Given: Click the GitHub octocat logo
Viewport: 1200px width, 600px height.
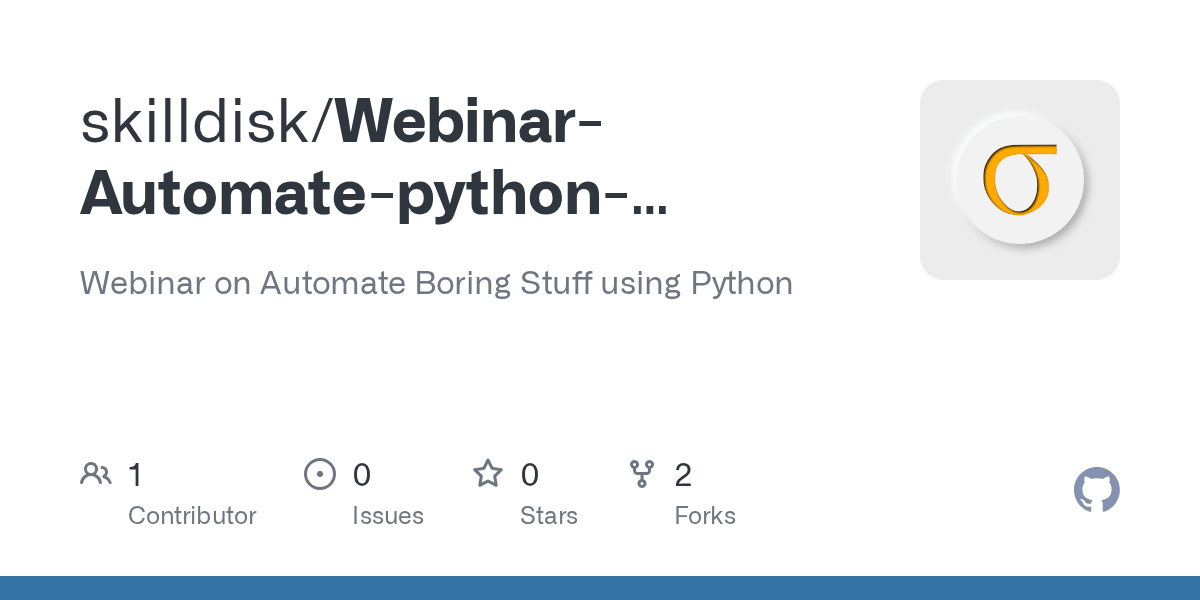Looking at the screenshot, I should (x=1096, y=490).
